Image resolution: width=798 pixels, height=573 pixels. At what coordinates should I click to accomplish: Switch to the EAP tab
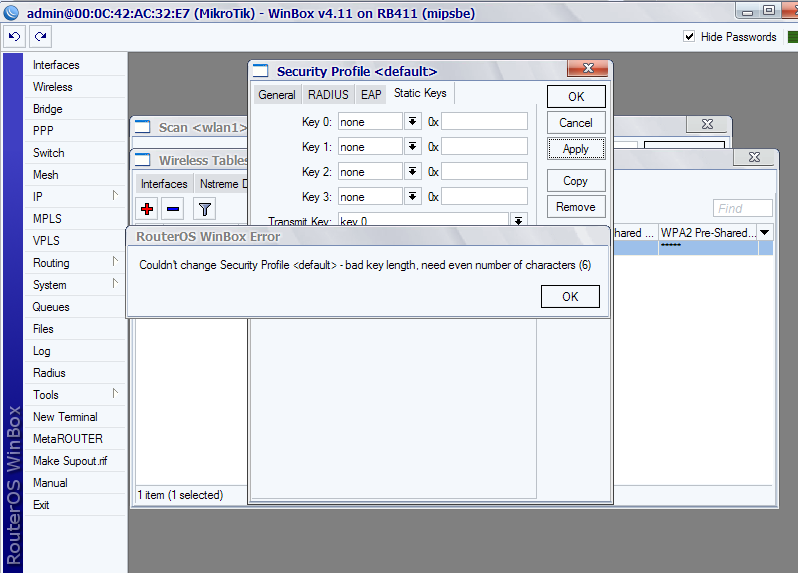pos(371,95)
